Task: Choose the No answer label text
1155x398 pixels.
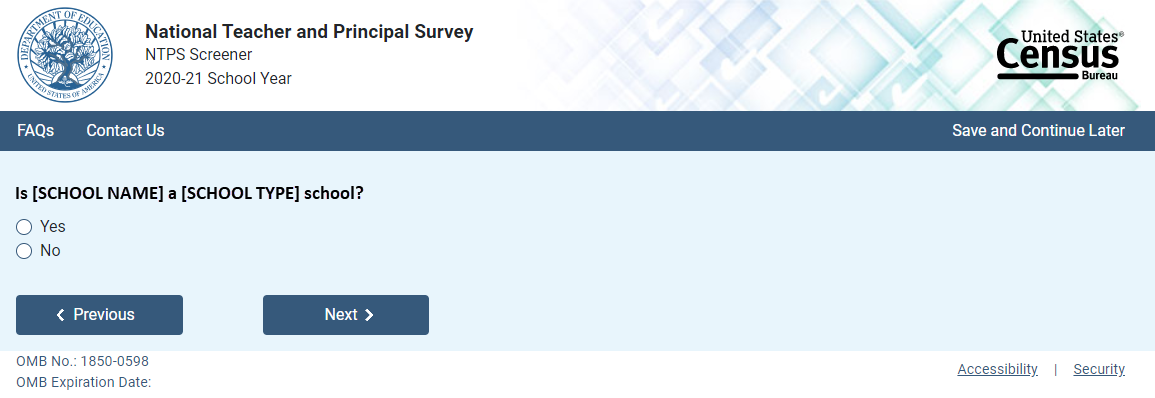Action: (50, 251)
